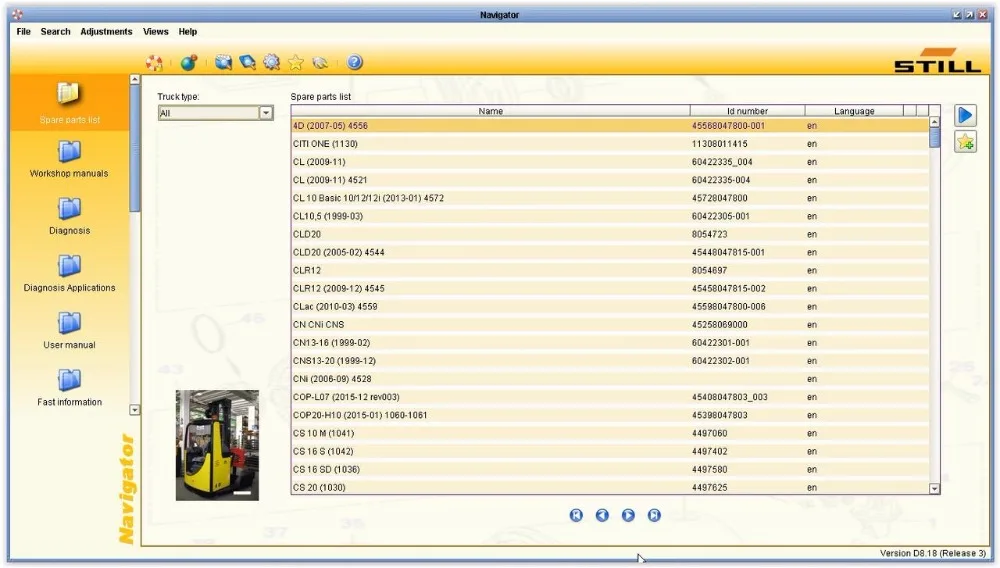Click the spare parts list scrollbar down arrow
Viewport: 1000px width, 568px height.
pyautogui.click(x=934, y=489)
